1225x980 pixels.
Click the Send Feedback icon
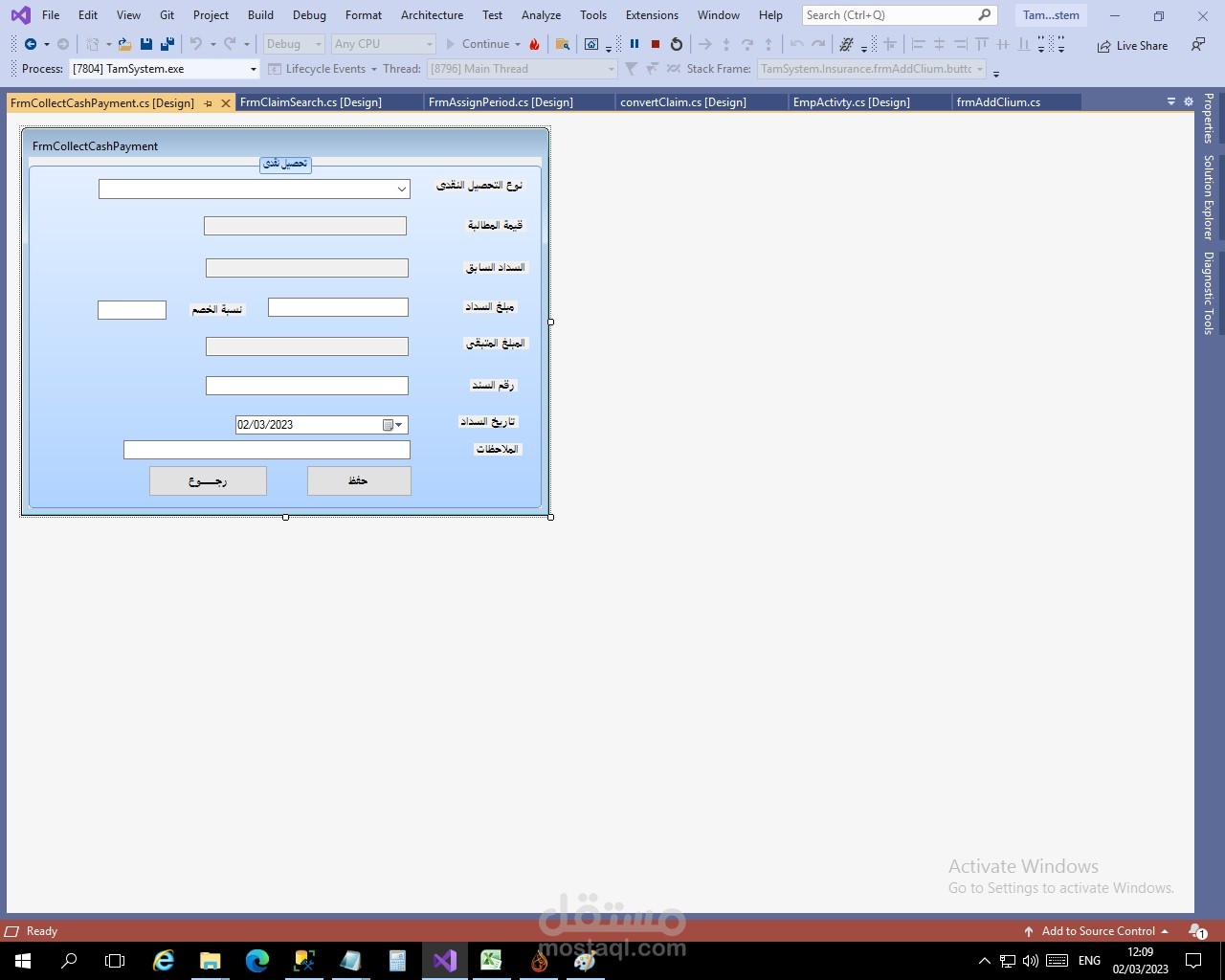[x=1198, y=45]
